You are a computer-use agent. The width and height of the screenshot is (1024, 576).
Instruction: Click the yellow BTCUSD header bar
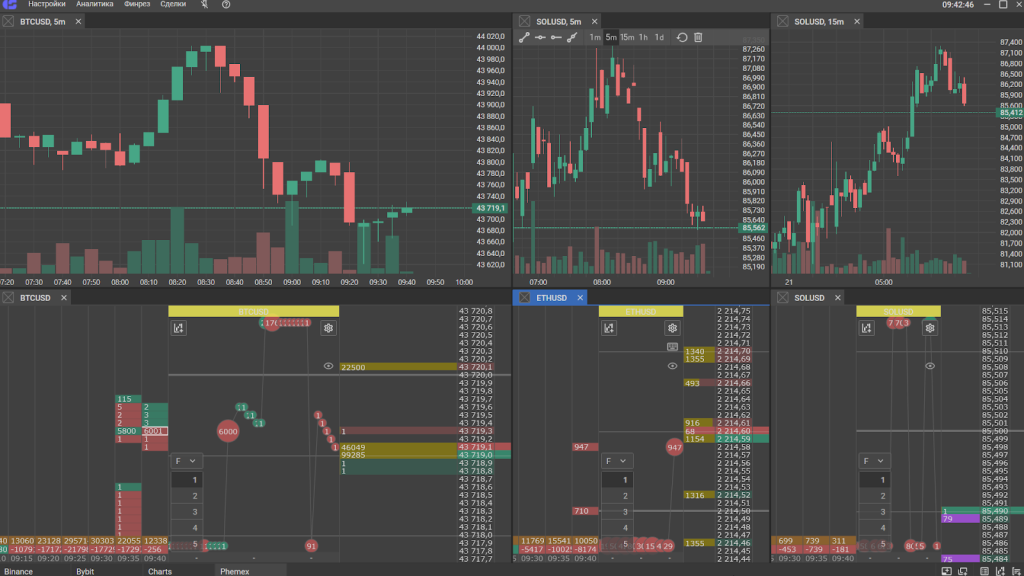253,312
